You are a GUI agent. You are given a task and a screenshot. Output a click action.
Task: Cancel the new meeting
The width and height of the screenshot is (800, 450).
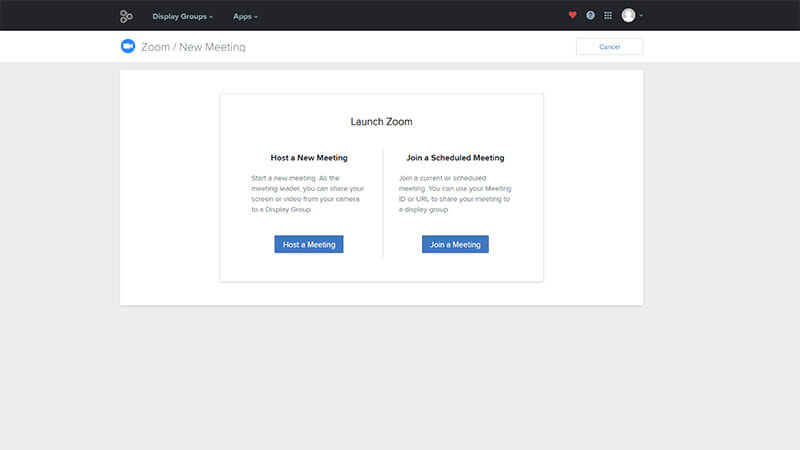pyautogui.click(x=609, y=46)
